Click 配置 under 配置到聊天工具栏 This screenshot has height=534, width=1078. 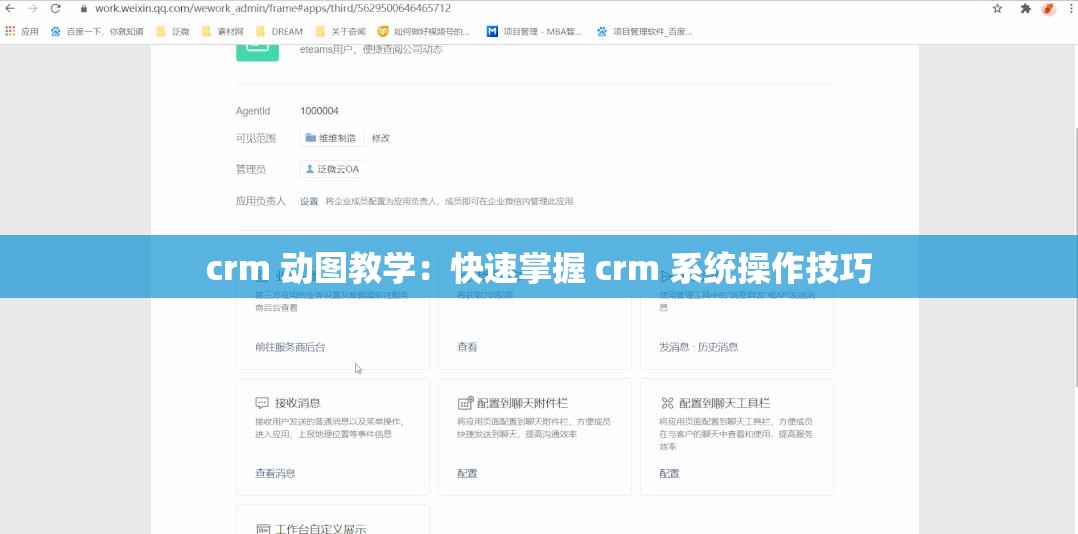click(x=669, y=474)
